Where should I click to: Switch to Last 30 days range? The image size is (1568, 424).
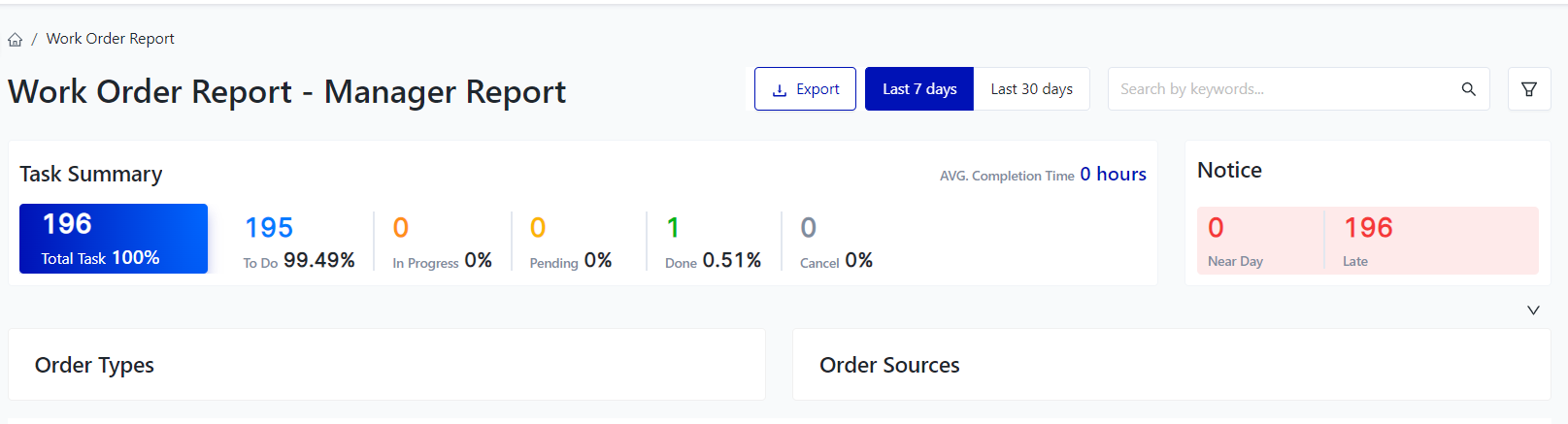click(x=1031, y=89)
